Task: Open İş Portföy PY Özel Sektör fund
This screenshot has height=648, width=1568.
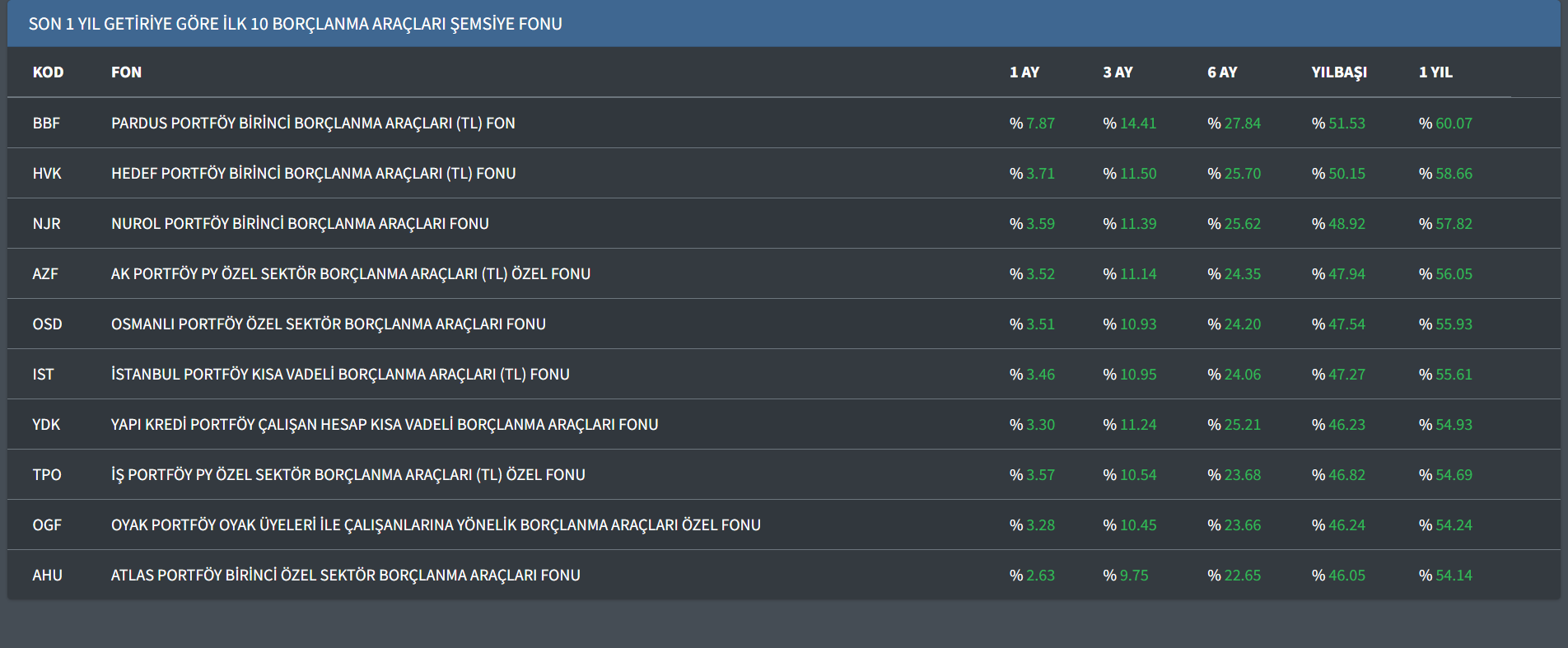Action: [348, 475]
